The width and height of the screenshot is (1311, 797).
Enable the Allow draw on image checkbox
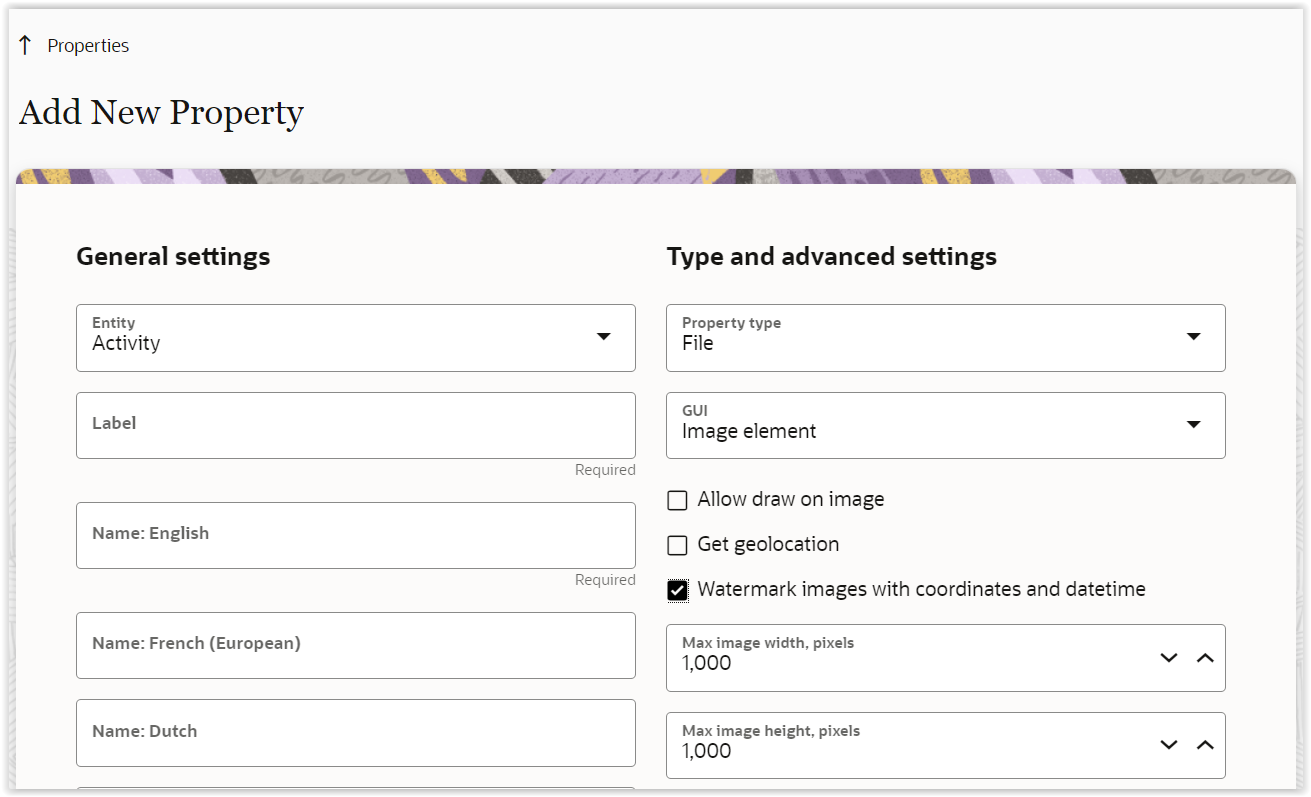tap(678, 500)
